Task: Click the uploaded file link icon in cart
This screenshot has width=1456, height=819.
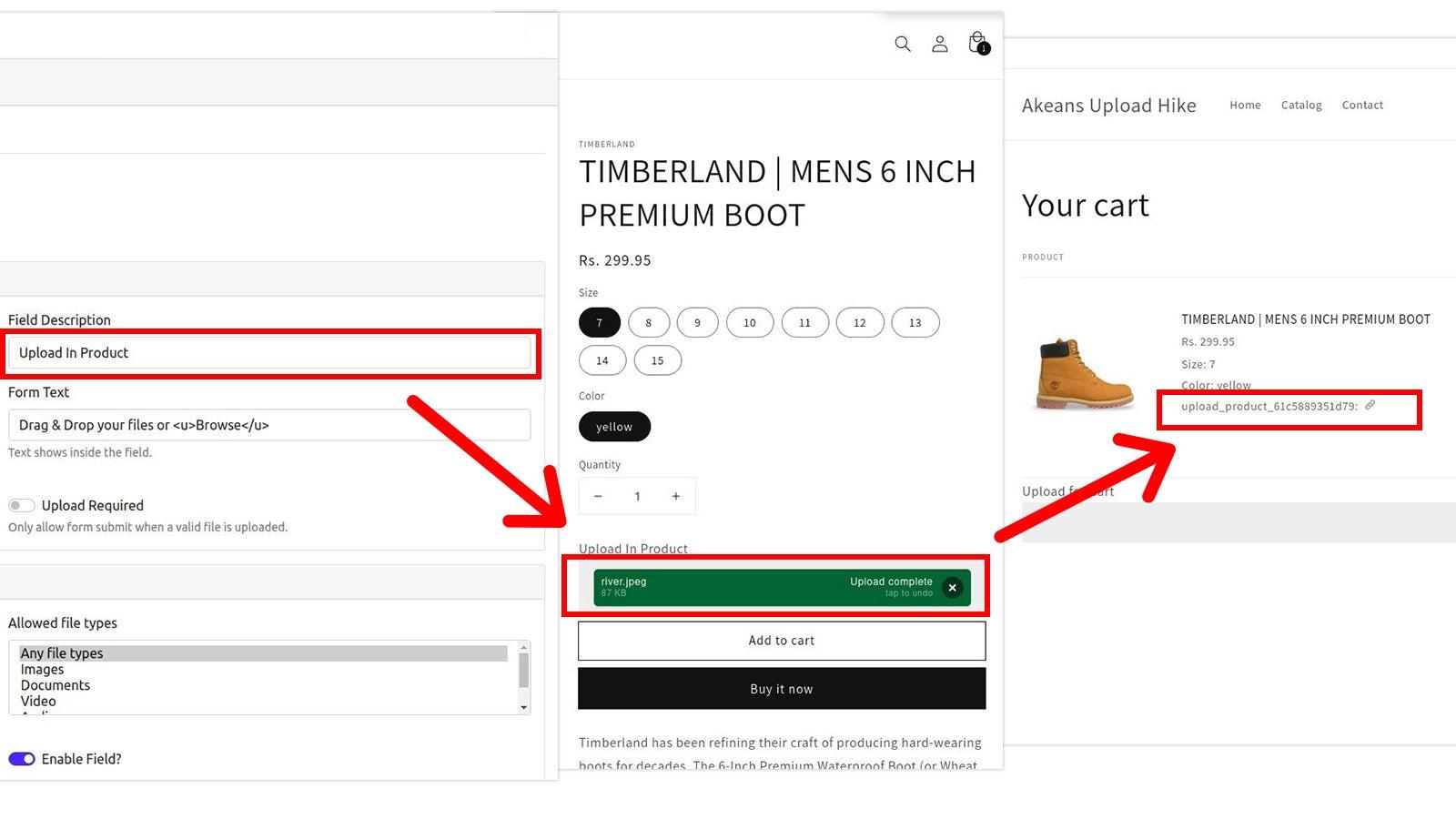Action: pos(1370,406)
